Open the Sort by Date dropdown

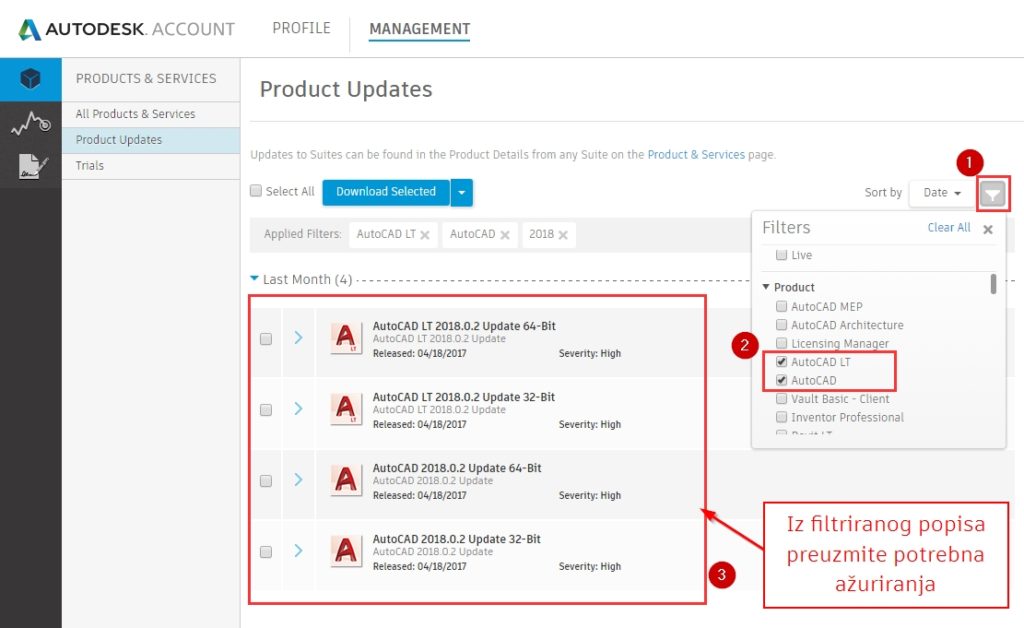pyautogui.click(x=941, y=193)
